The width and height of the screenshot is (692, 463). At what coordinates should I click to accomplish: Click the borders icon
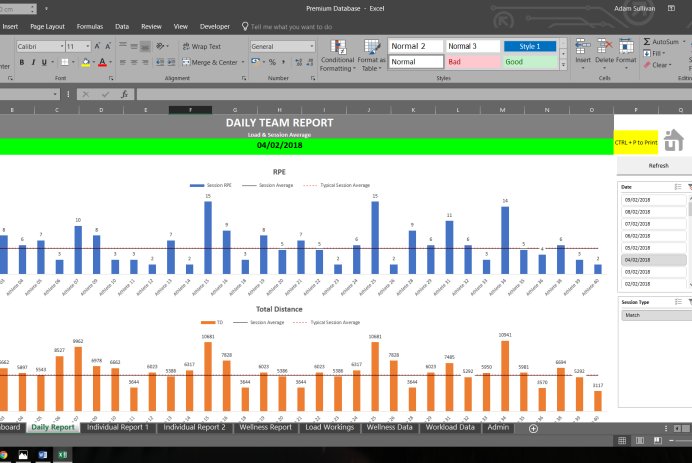[65, 63]
